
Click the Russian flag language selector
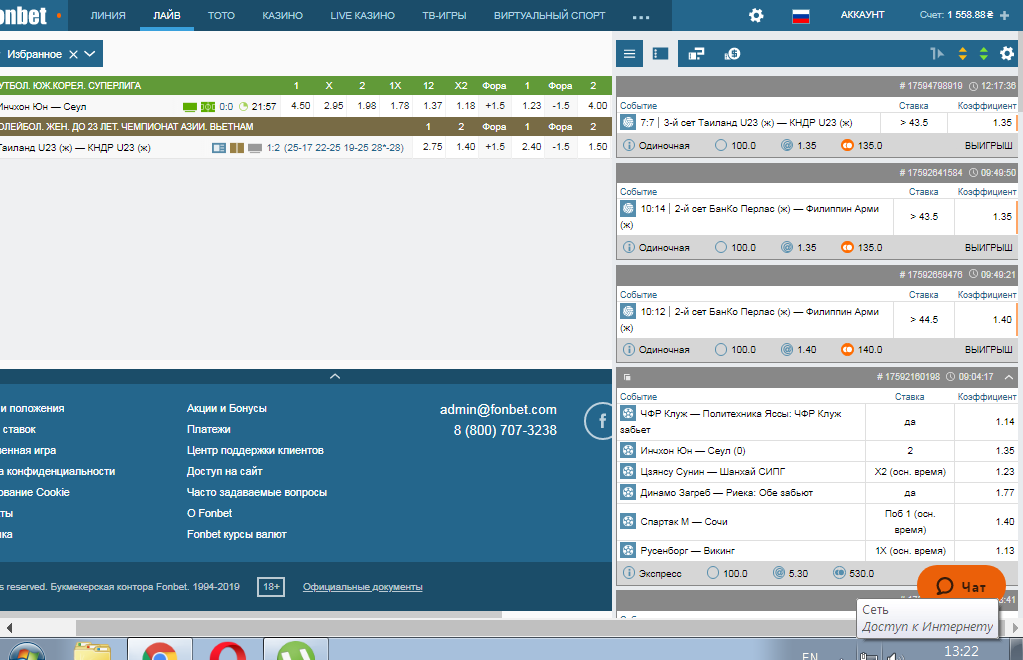(x=801, y=16)
